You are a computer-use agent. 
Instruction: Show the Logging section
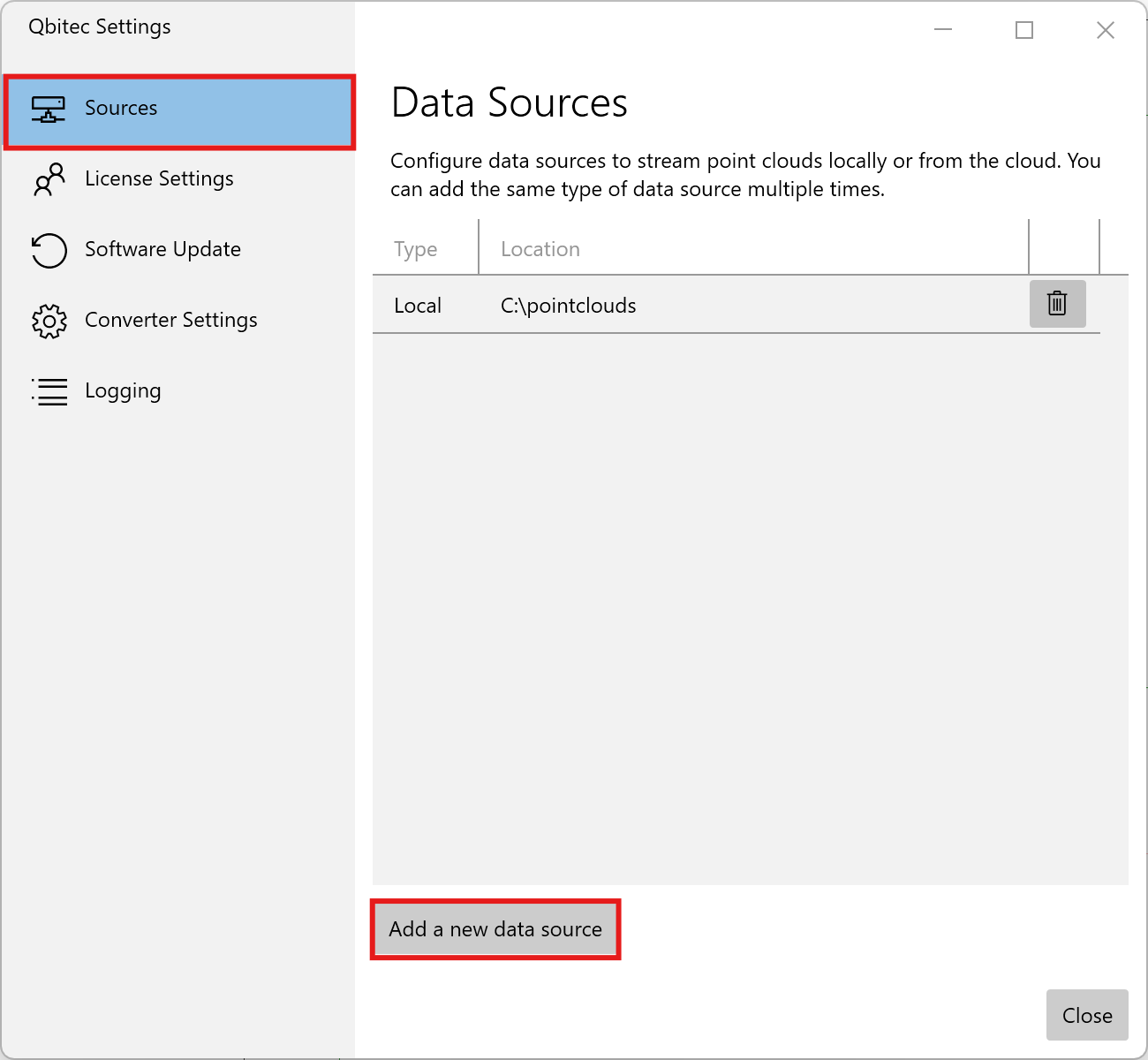(123, 390)
